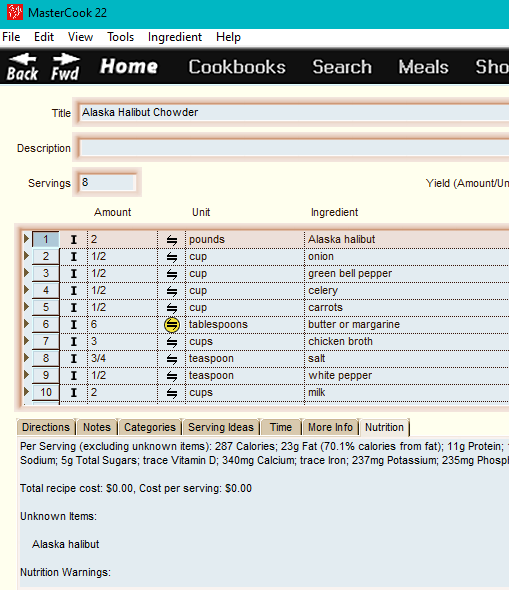
Task: Switch to the Directions tab
Action: (46, 427)
